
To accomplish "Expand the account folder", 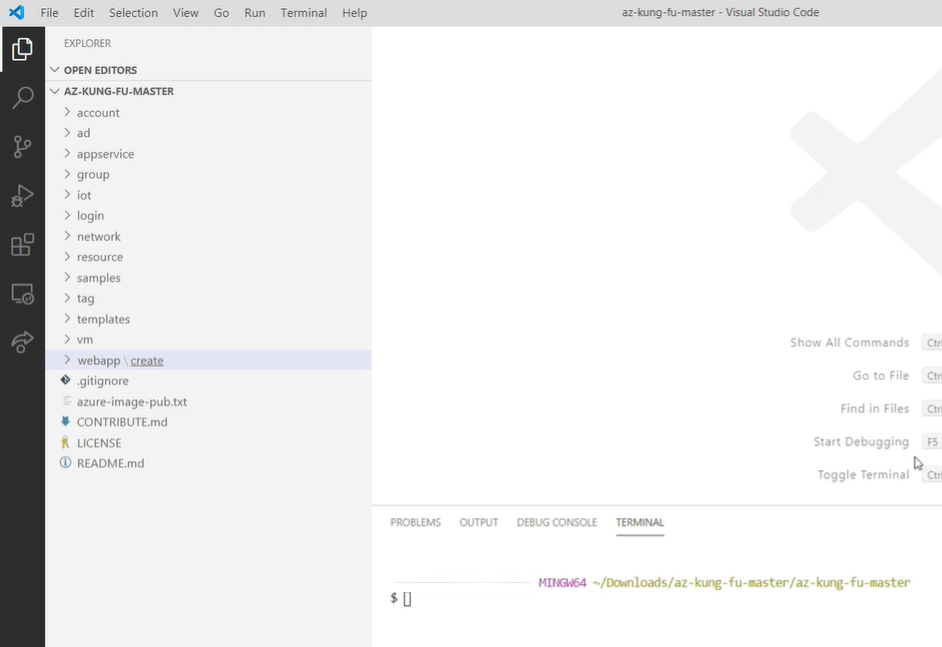I will coord(98,113).
